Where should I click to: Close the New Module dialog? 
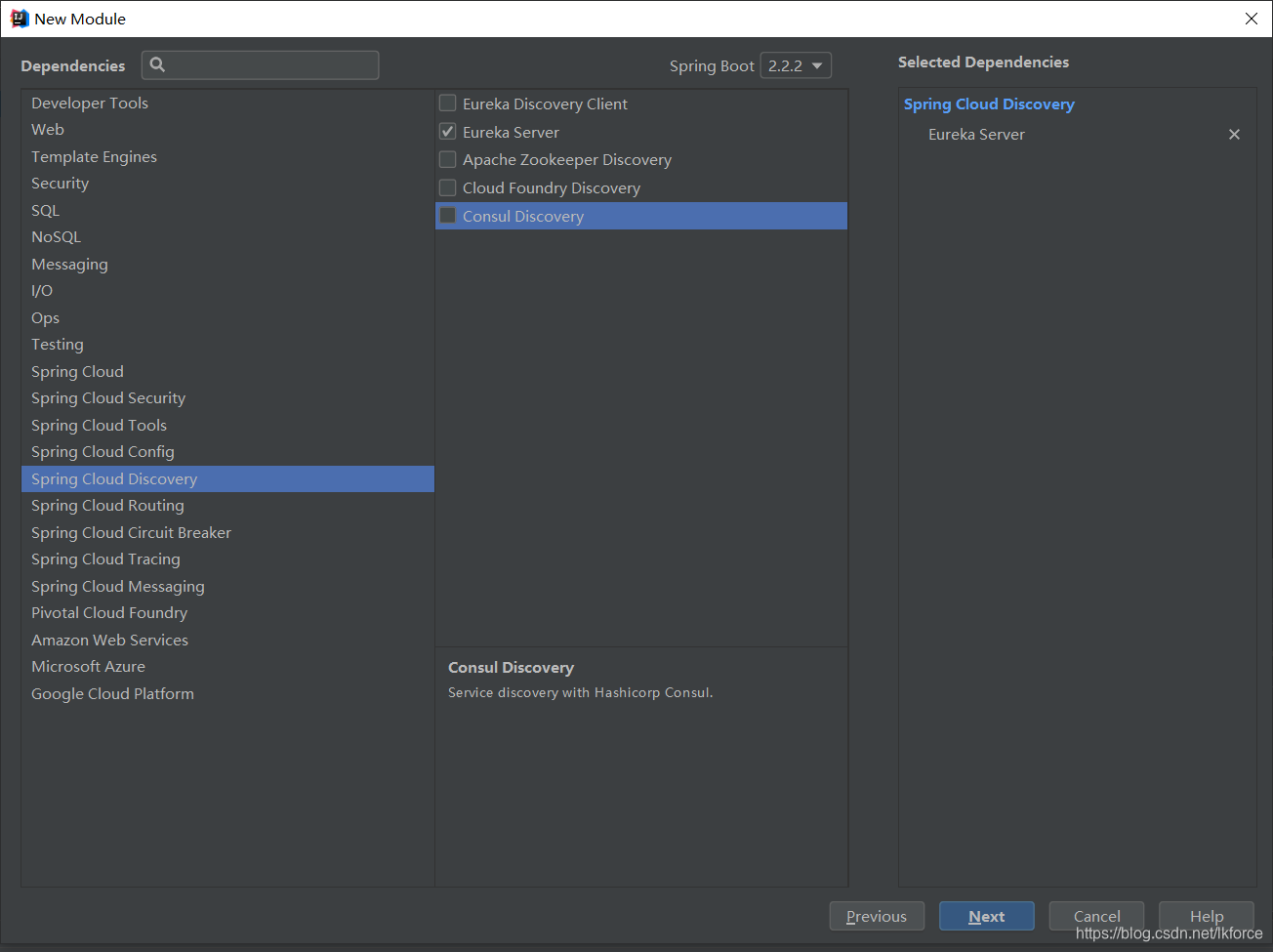(1252, 19)
